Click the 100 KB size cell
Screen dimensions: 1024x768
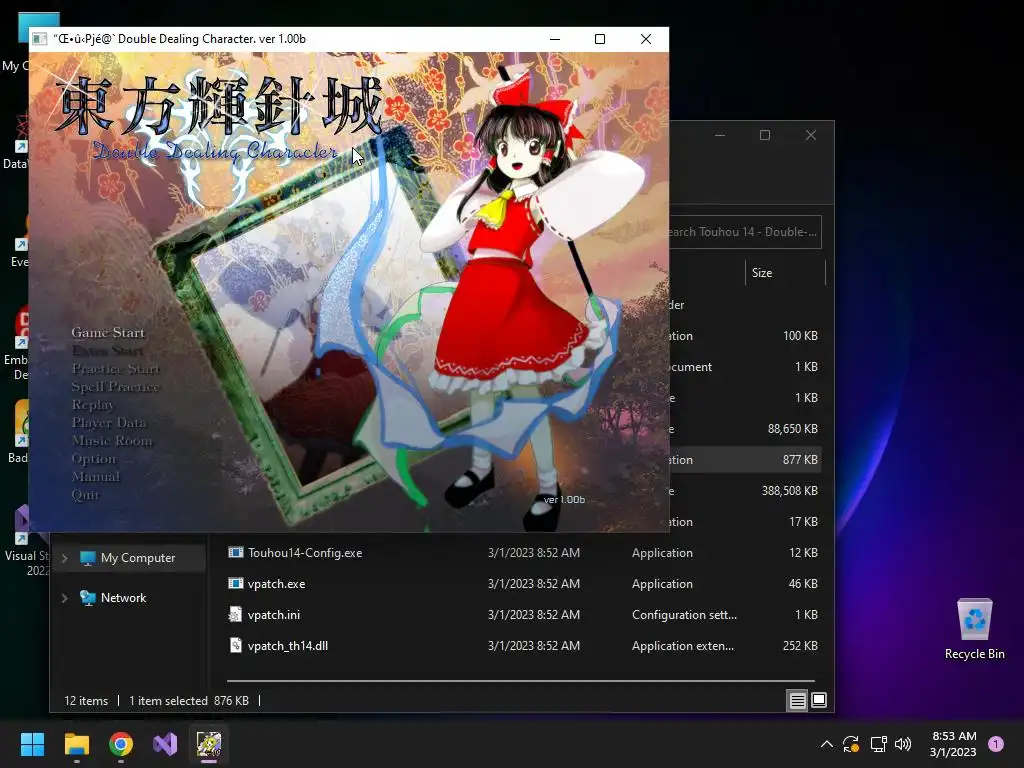800,336
